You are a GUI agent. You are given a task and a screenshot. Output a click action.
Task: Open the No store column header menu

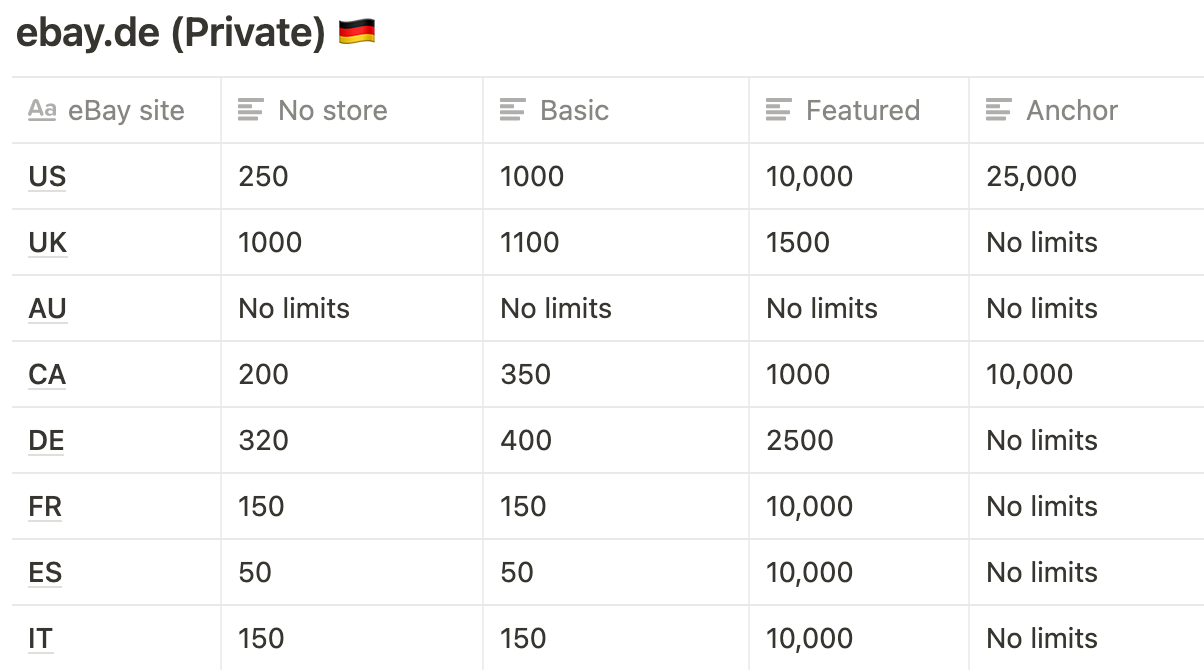pyautogui.click(x=352, y=110)
